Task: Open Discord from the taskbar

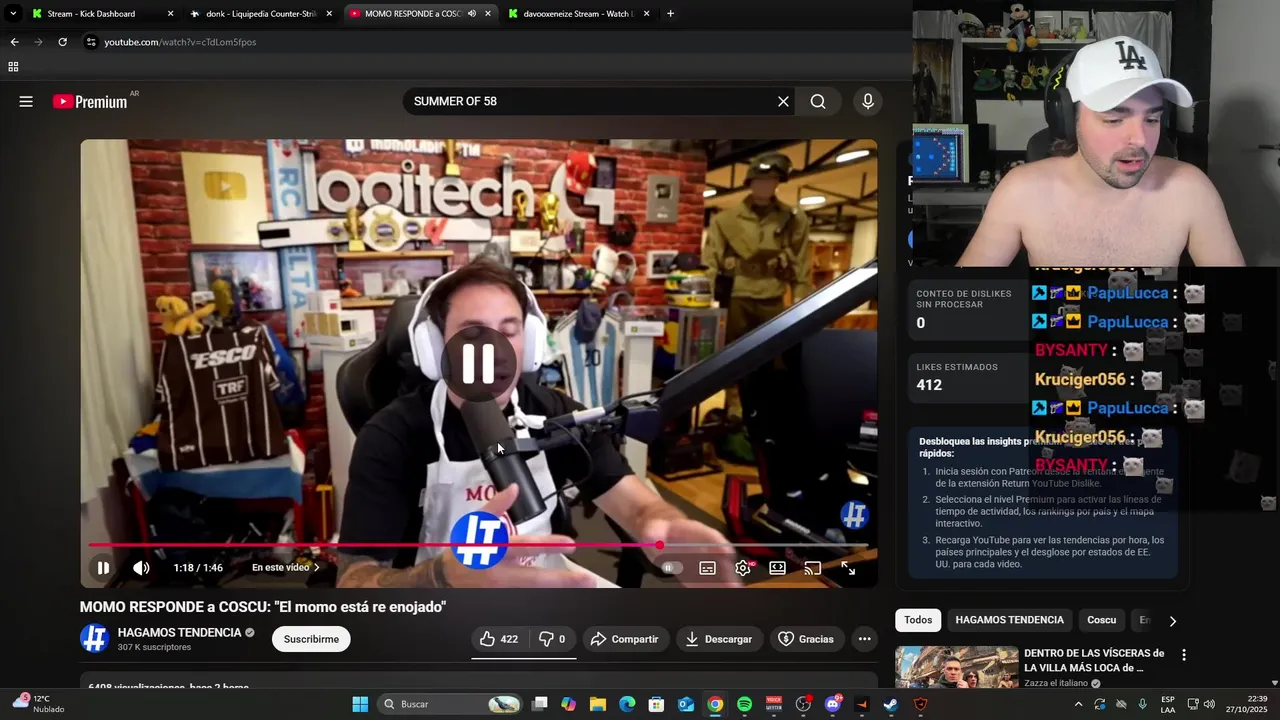Action: coord(832,704)
